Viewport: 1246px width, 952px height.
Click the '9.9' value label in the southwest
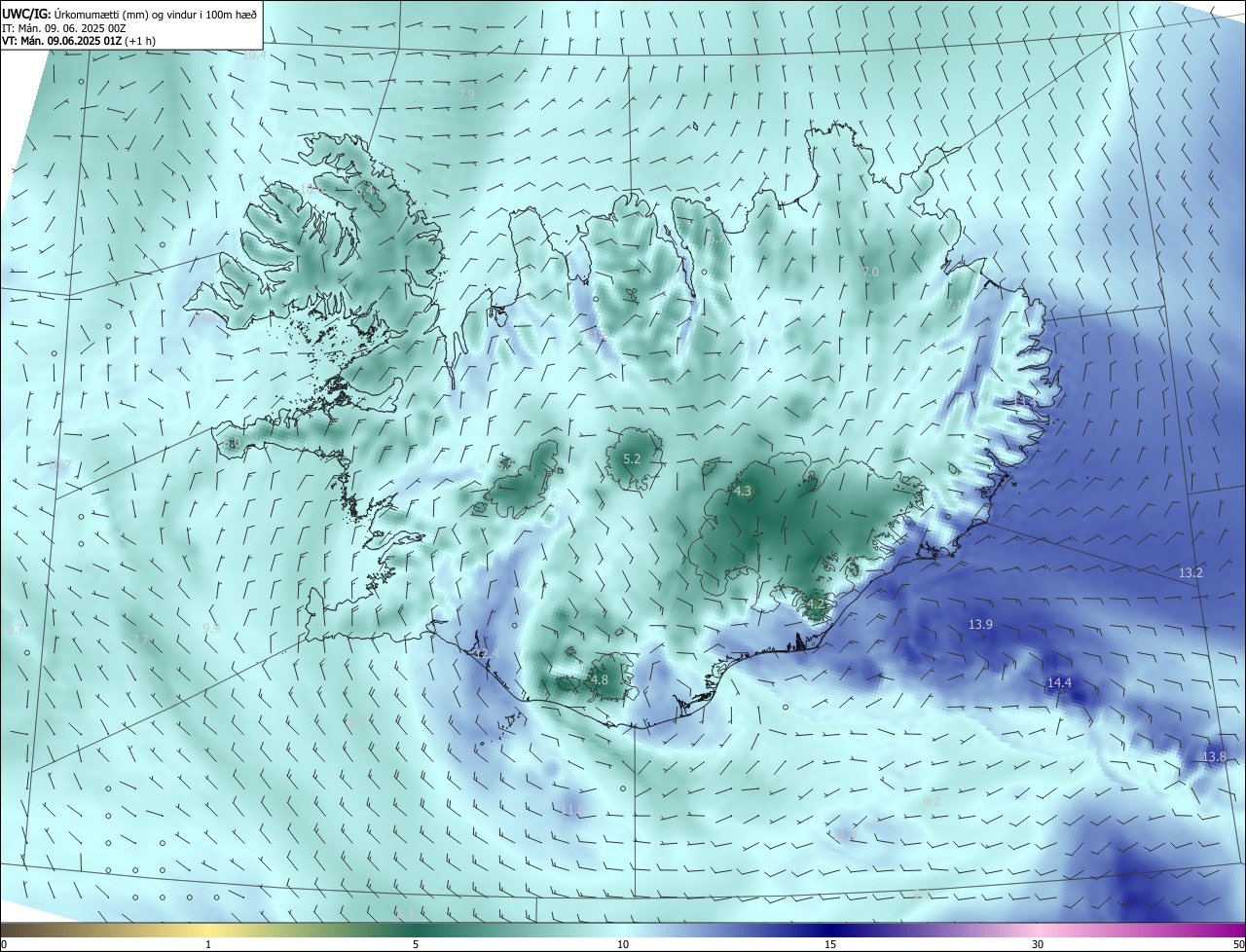(x=211, y=628)
